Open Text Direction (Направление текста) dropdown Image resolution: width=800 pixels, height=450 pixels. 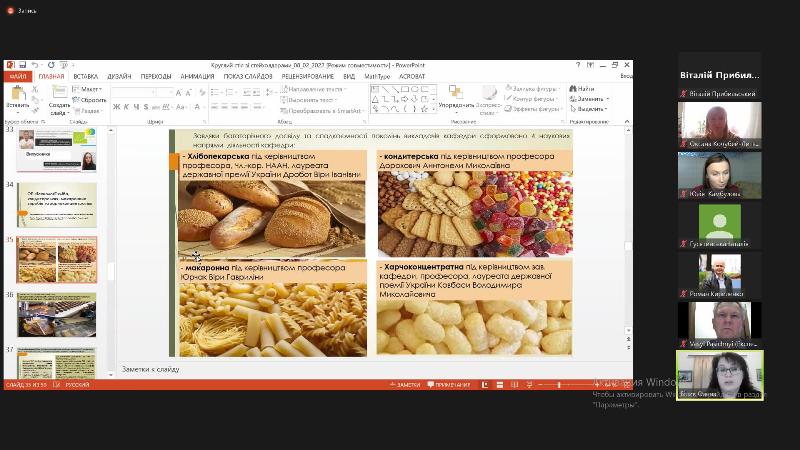click(x=313, y=89)
